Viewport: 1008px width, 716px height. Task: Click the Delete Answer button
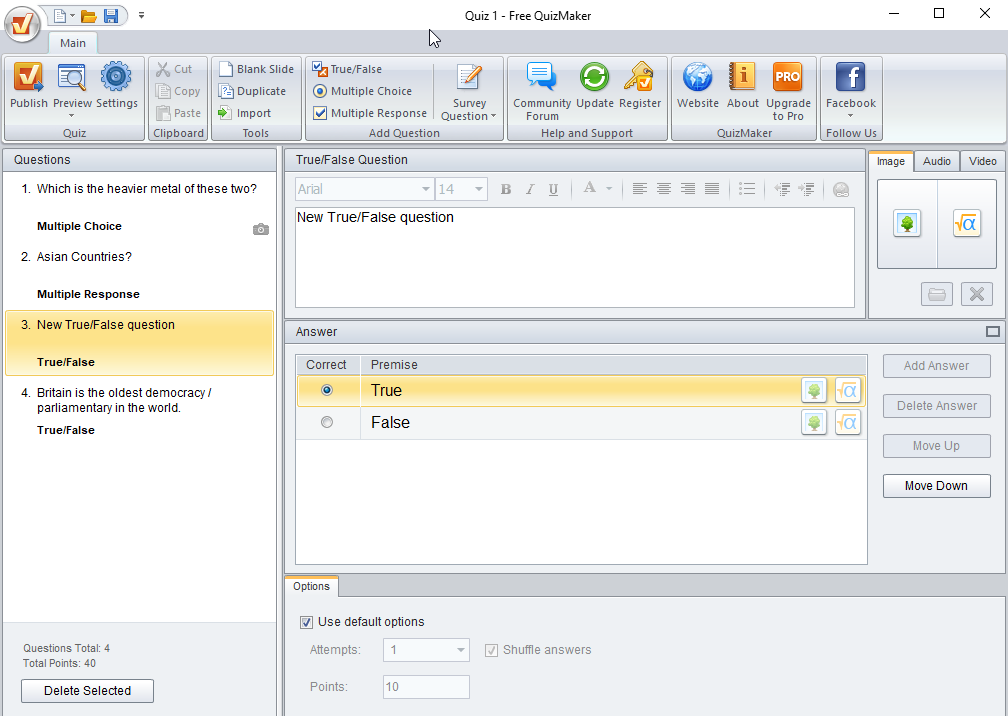coord(936,406)
